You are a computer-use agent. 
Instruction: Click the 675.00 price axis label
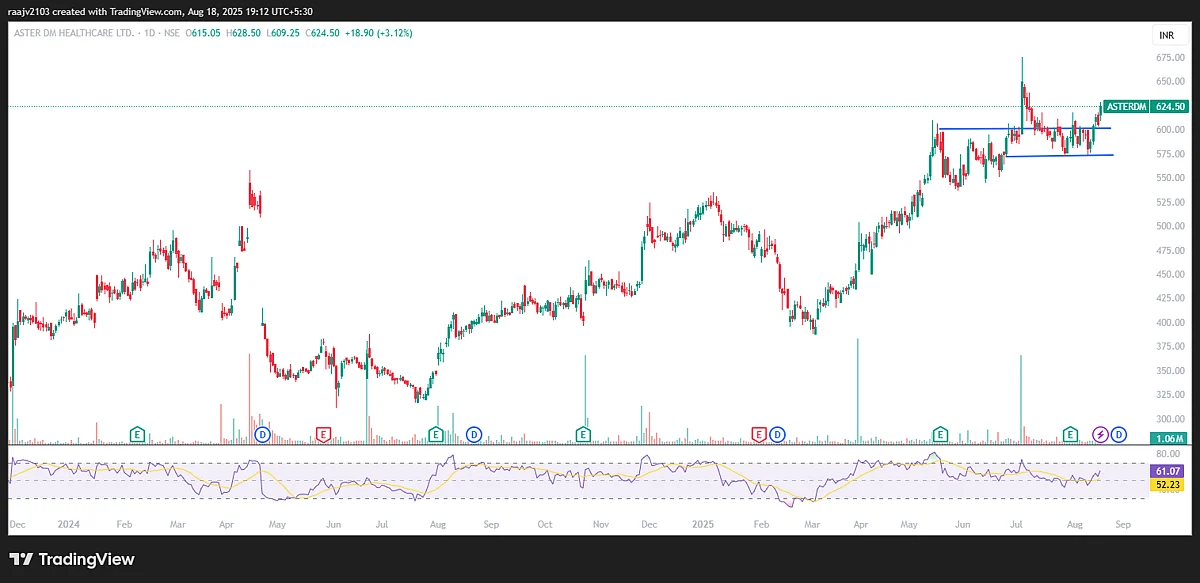click(x=1169, y=58)
